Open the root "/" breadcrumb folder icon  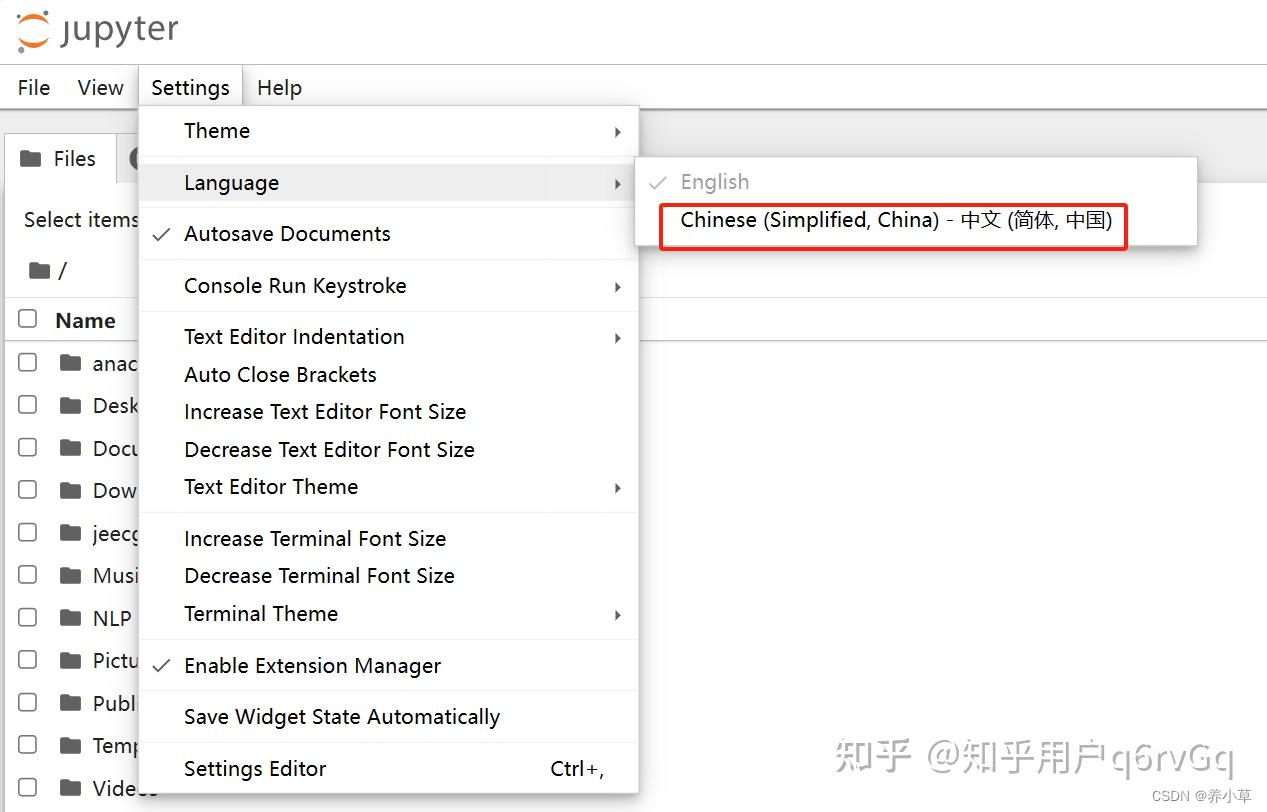pos(40,270)
